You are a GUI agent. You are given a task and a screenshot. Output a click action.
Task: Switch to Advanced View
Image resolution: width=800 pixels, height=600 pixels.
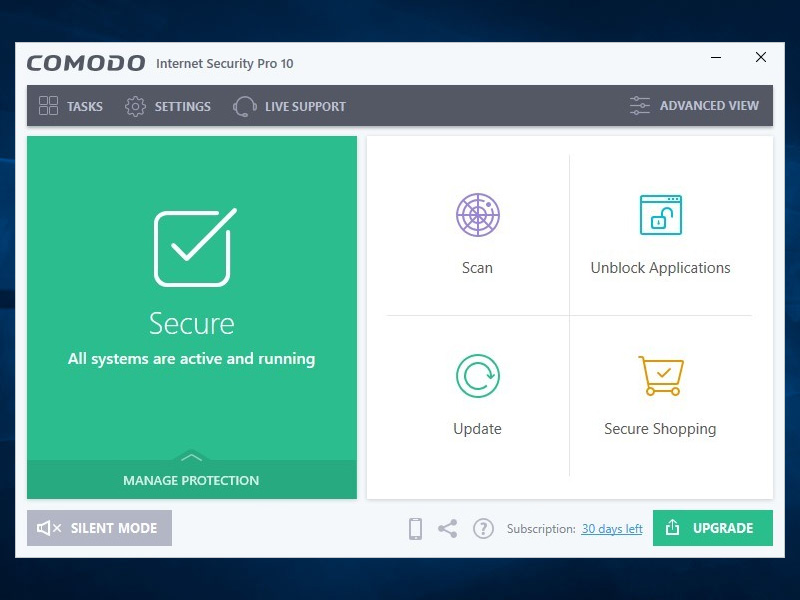click(x=694, y=106)
